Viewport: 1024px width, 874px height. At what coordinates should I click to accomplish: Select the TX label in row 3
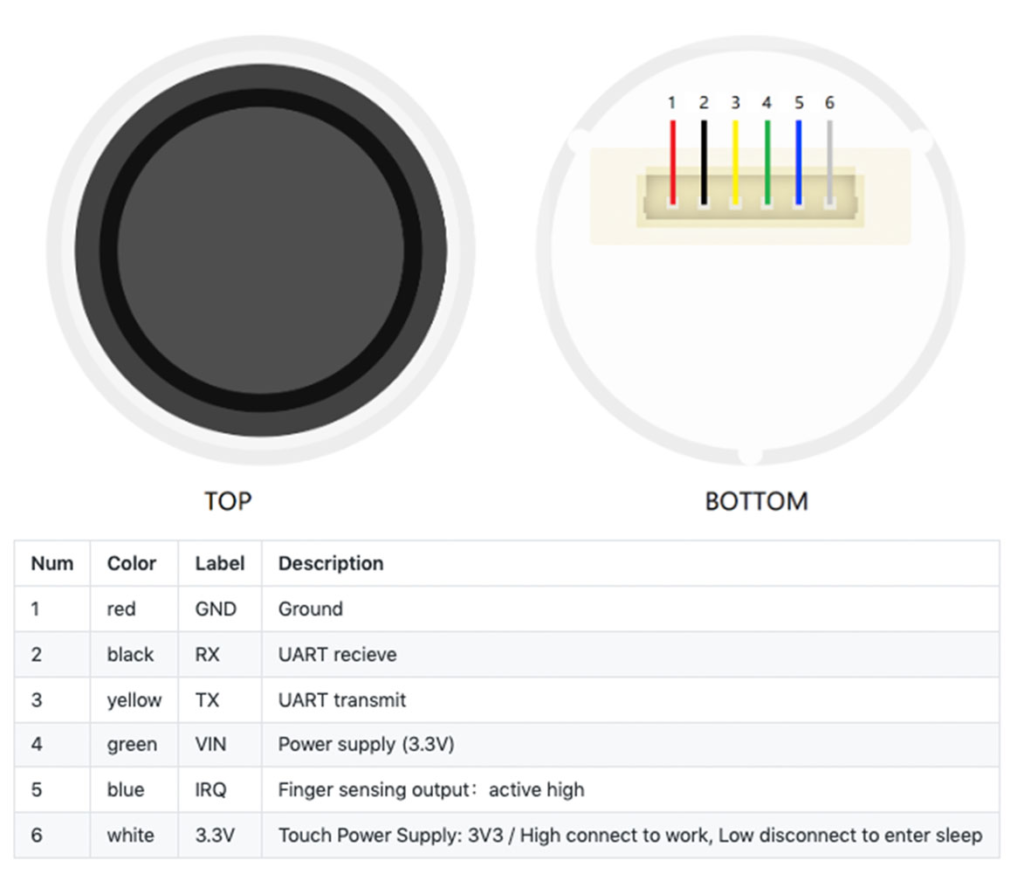[207, 700]
